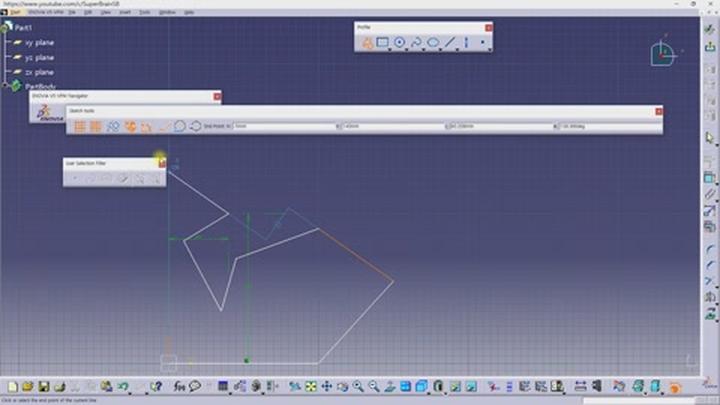The width and height of the screenshot is (720, 405).
Task: Click the Select arrow tool on right toolbar
Action: [710, 137]
